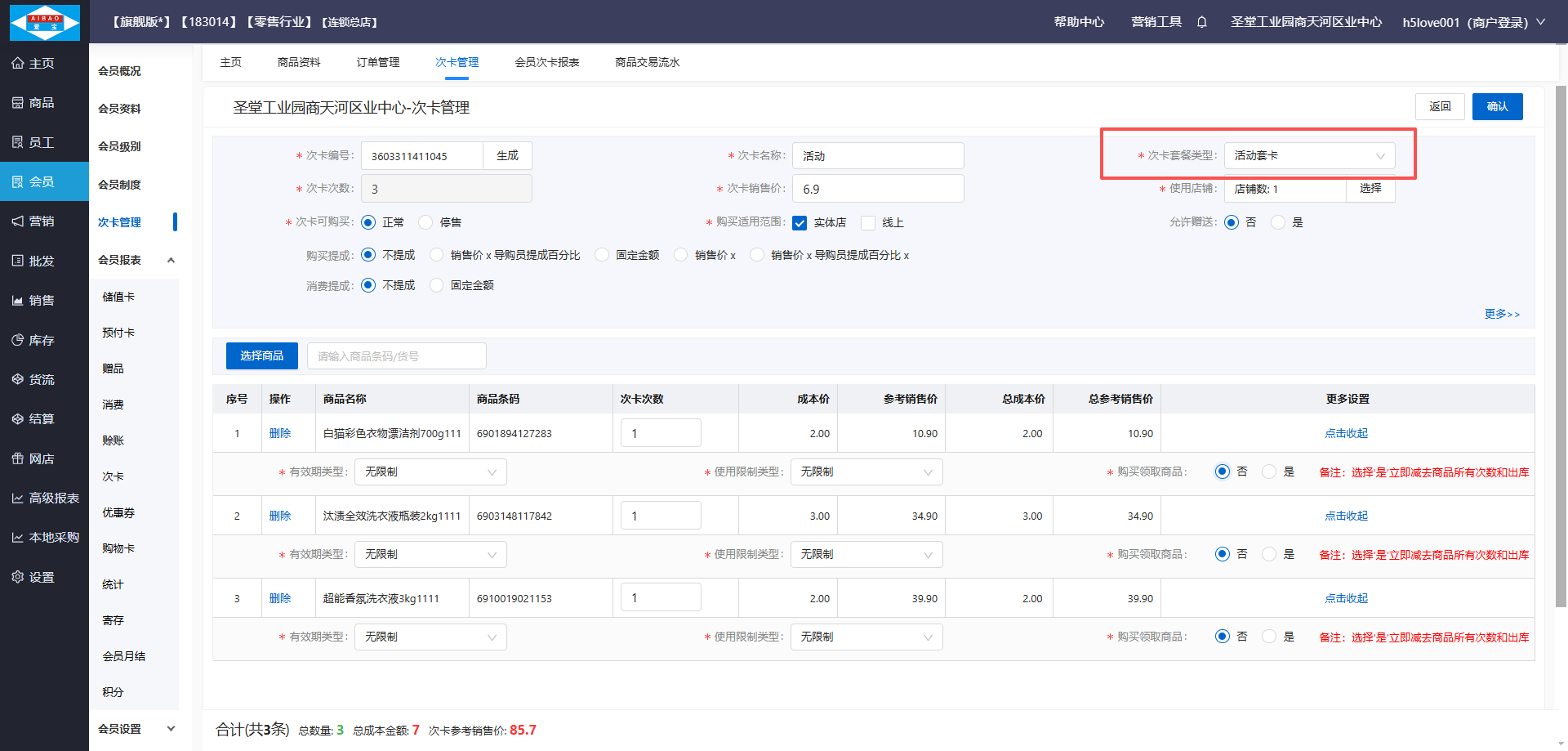Switch to the 订单管理 tab
The height and width of the screenshot is (751, 1568).
377,62
